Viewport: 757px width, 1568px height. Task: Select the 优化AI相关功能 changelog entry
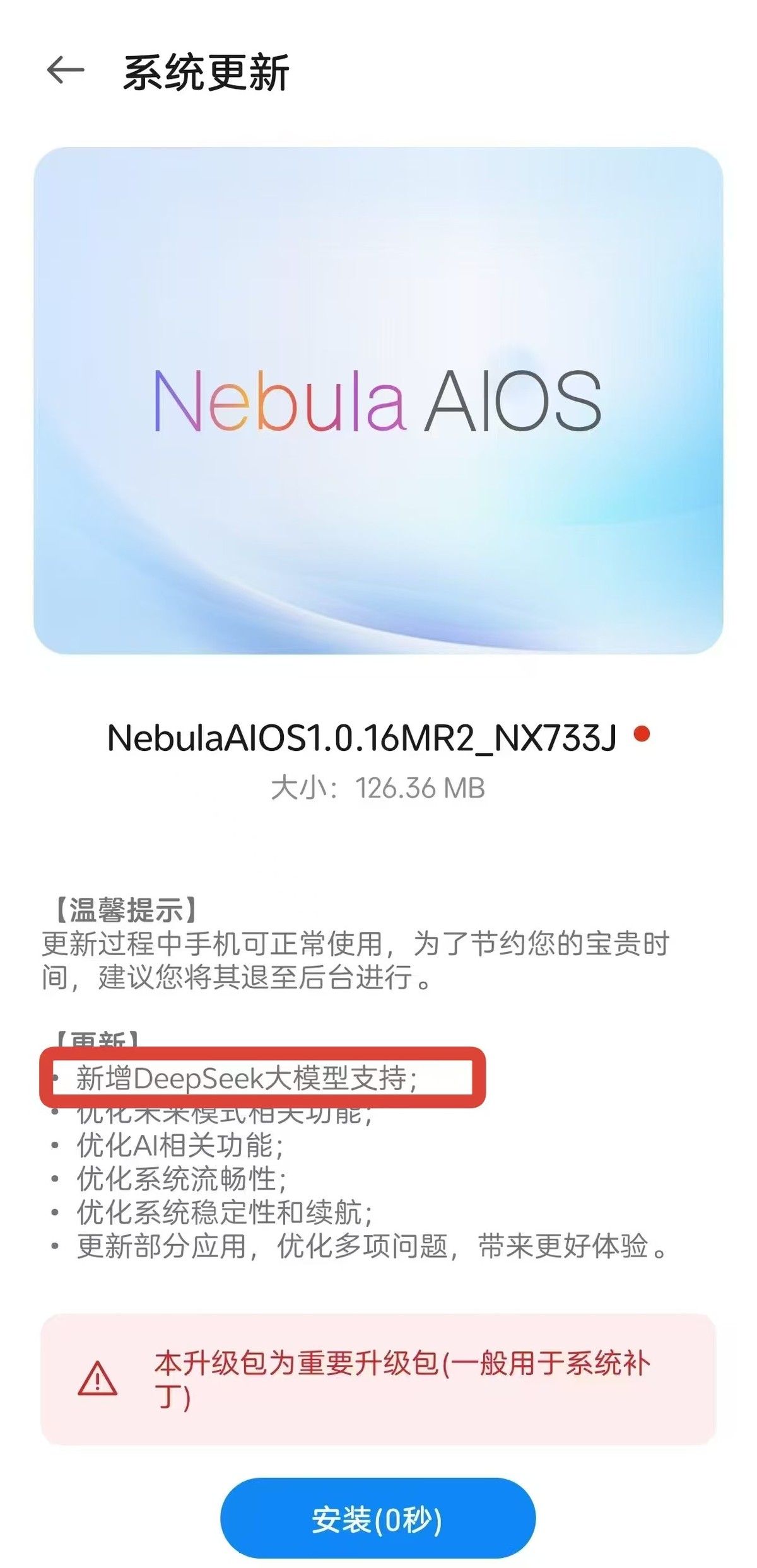[180, 1145]
